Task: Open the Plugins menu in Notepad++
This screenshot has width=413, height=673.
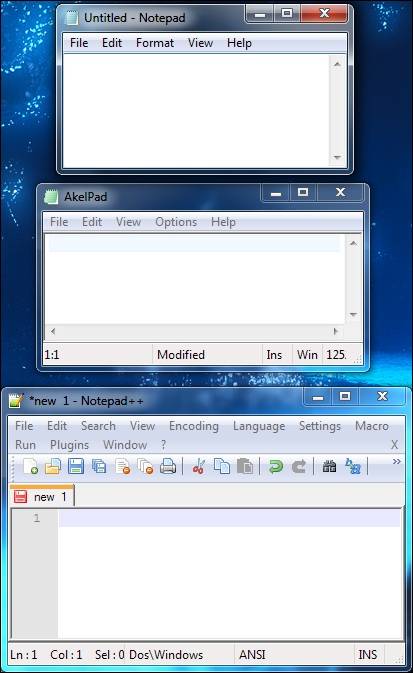Action: [70, 445]
